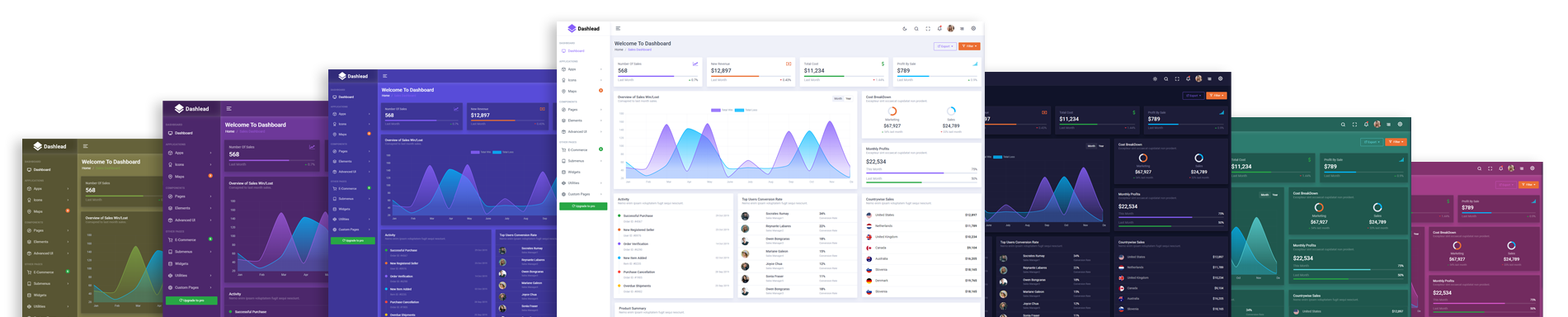Click the Dashlead logo in the purple dashboard
This screenshot has height=317, width=1568.
tap(191, 108)
